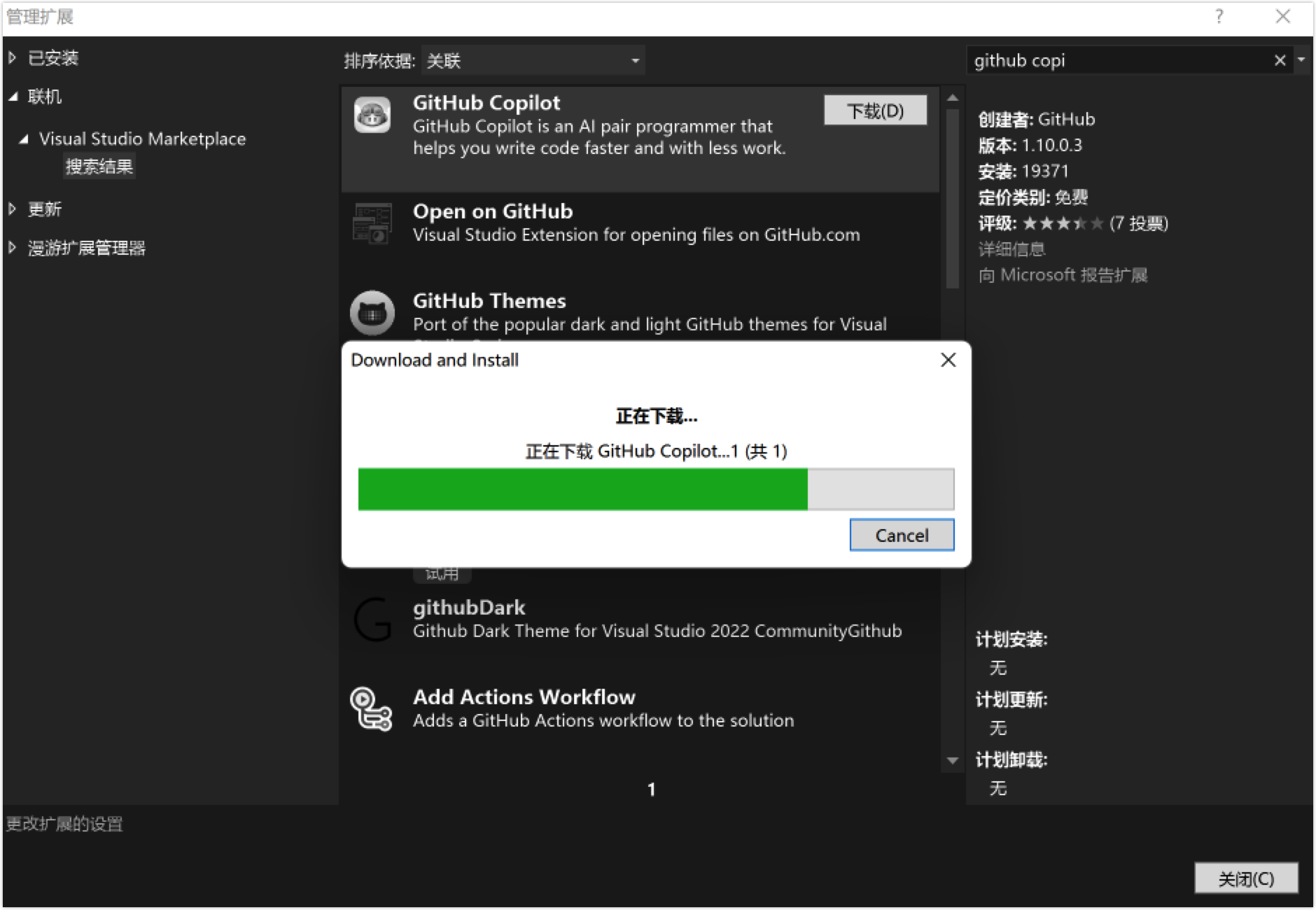1316x910 pixels.
Task: Close the Download and Install dialog
Action: tap(948, 360)
